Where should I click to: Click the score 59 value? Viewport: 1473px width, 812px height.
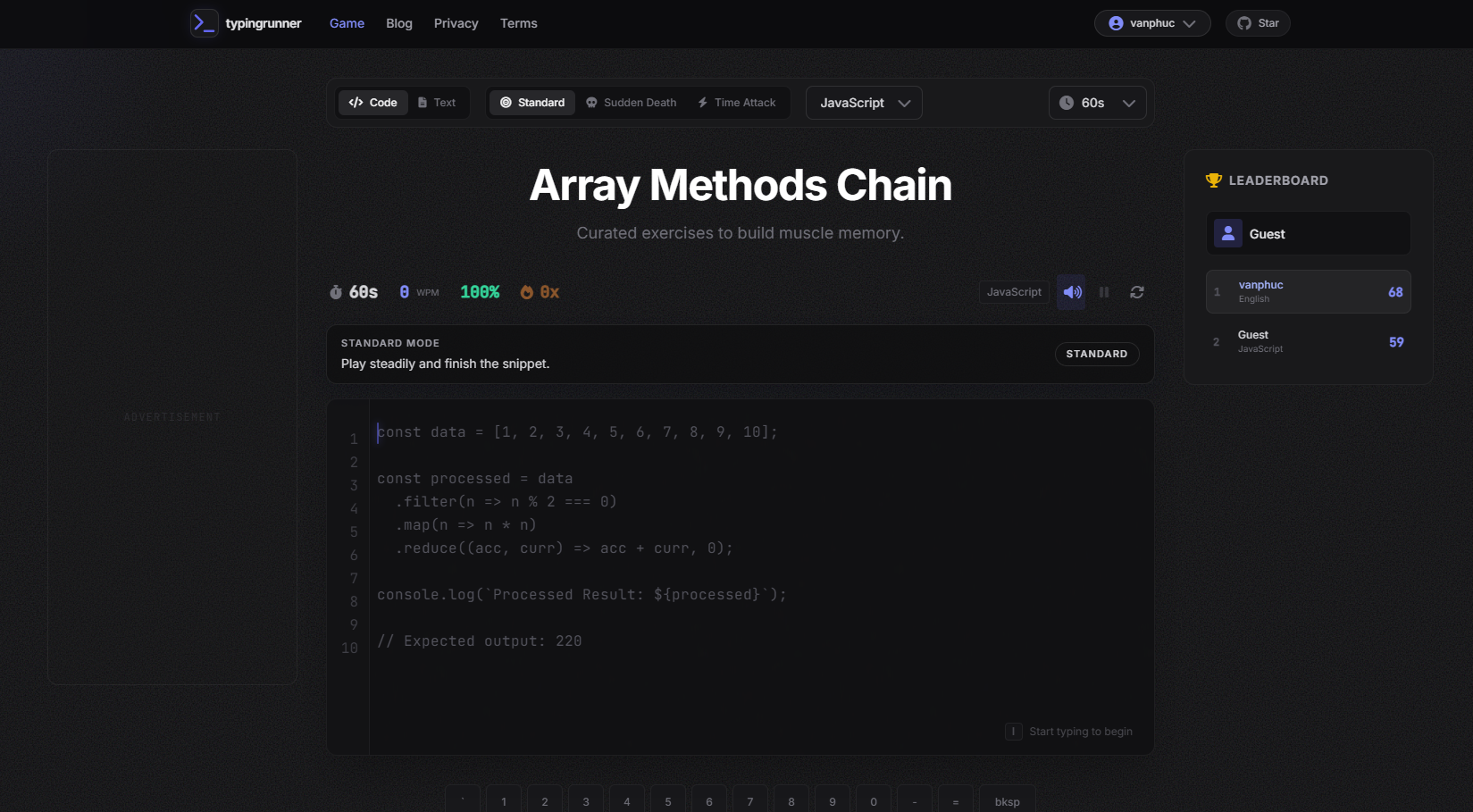[1396, 342]
